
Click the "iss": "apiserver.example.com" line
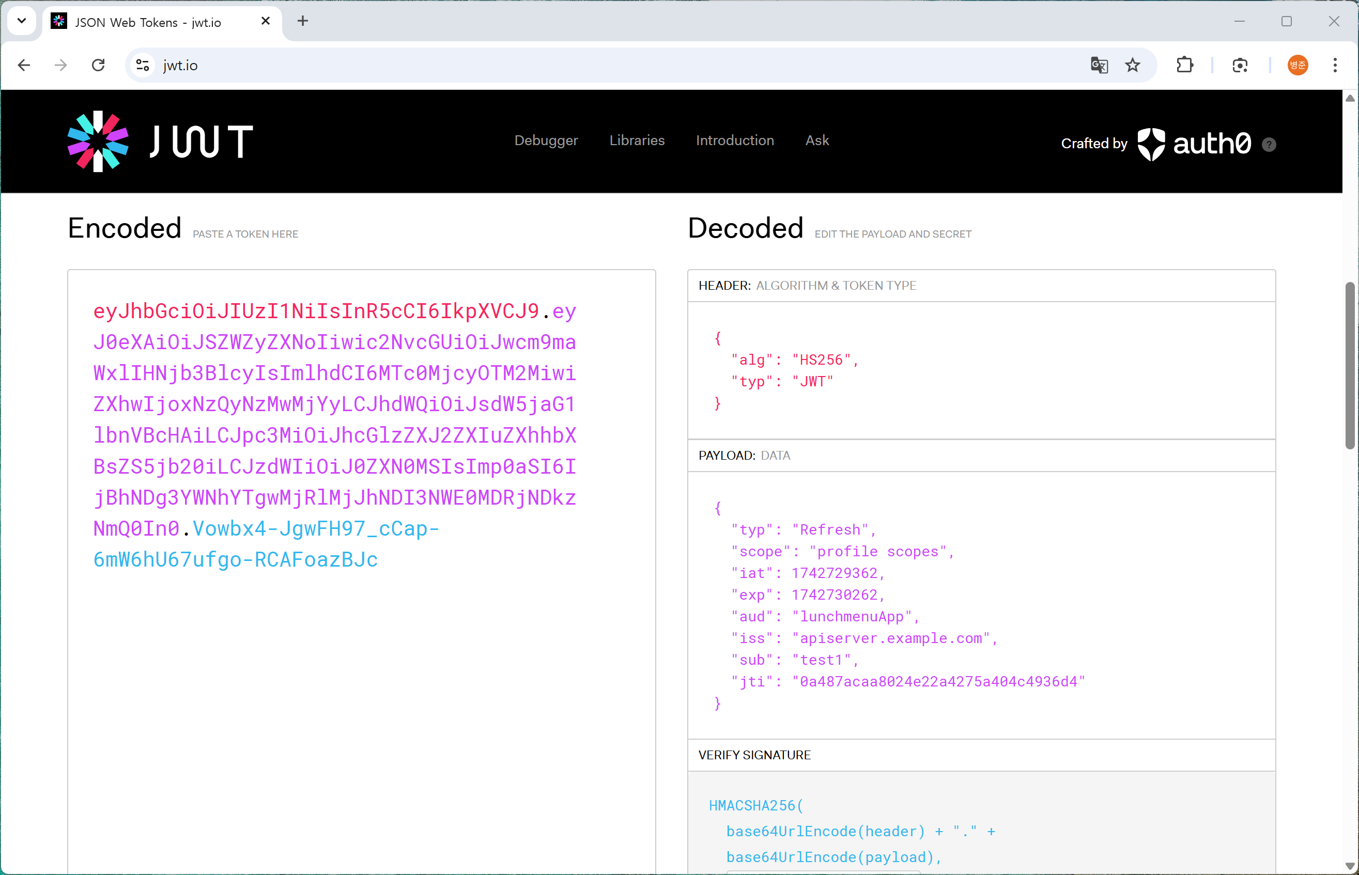click(865, 639)
